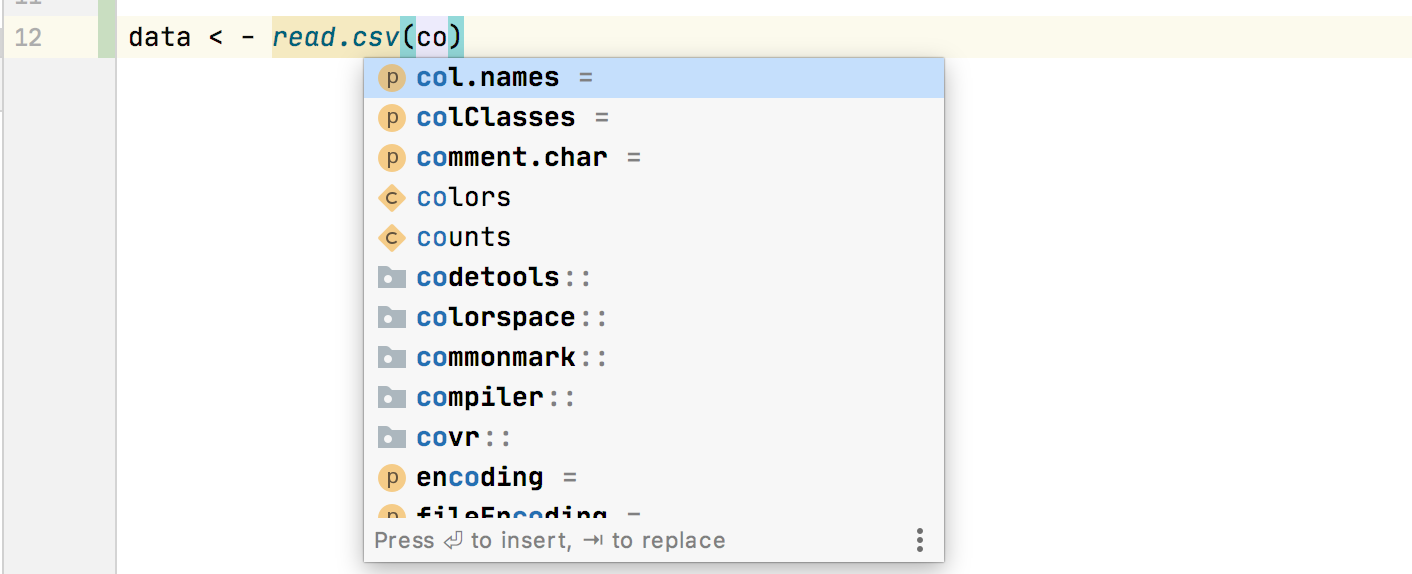This screenshot has width=1412, height=574.
Task: Select the compiler:: package suggestion
Action: pos(654,398)
